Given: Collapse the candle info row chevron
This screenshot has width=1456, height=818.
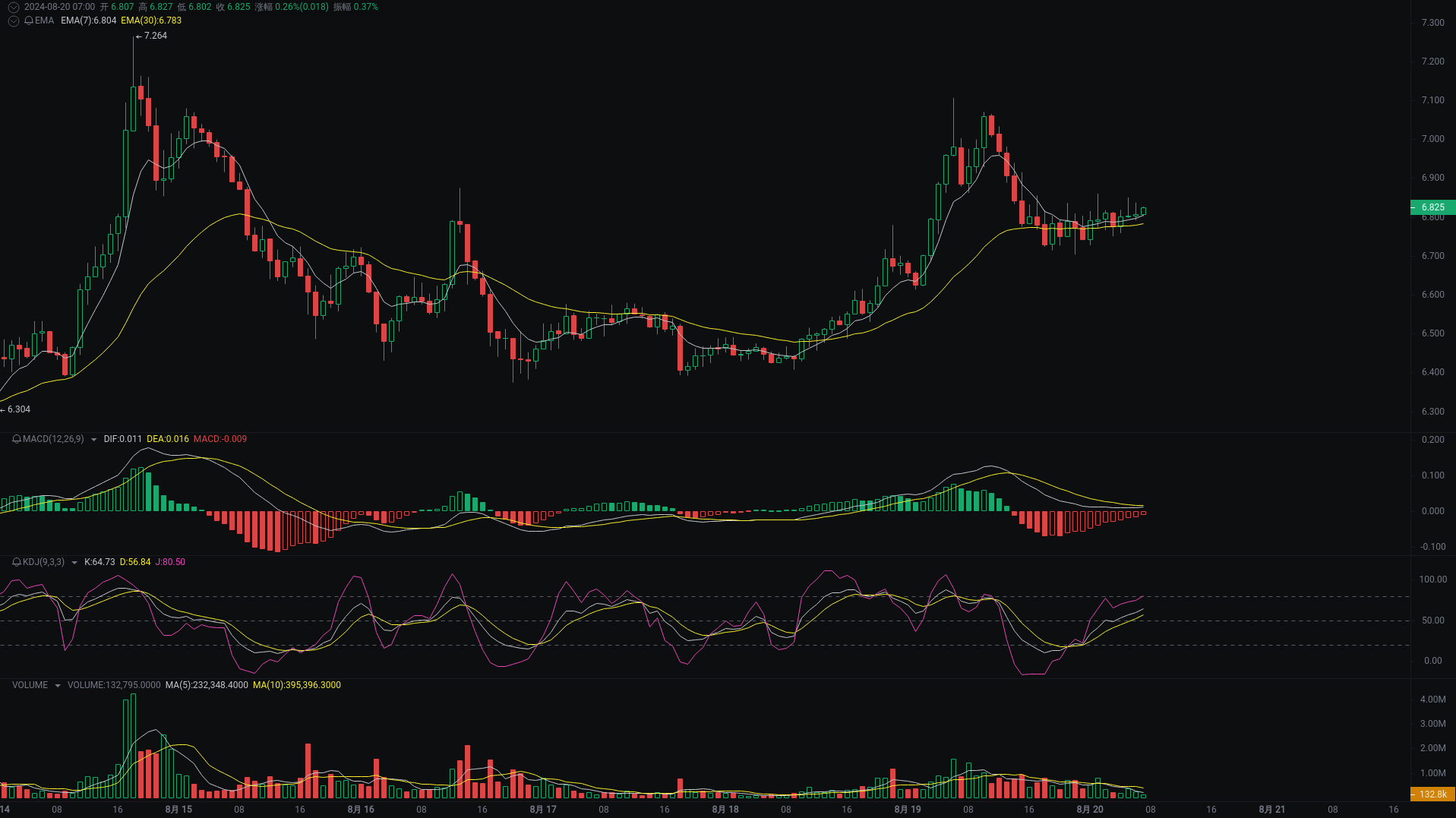Looking at the screenshot, I should (x=14, y=7).
